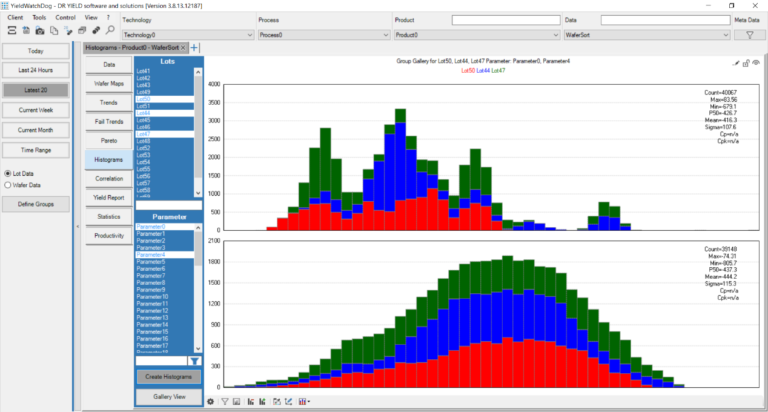
Task: Open the Productivity view
Action: (109, 236)
